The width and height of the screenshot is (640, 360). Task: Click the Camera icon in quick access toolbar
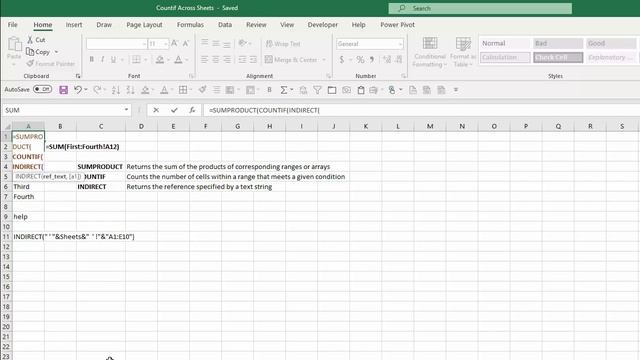(x=347, y=90)
